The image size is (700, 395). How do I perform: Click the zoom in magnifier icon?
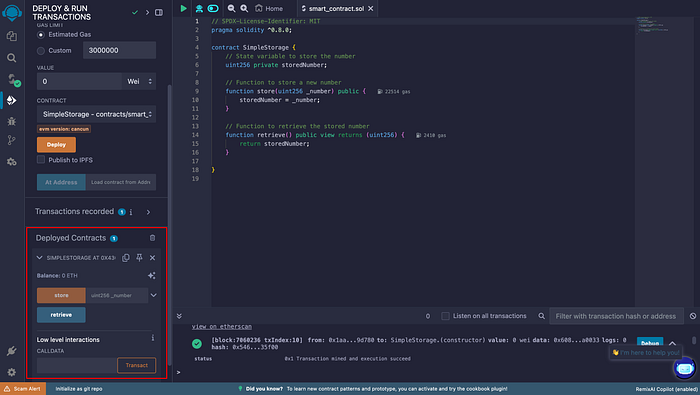[244, 8]
